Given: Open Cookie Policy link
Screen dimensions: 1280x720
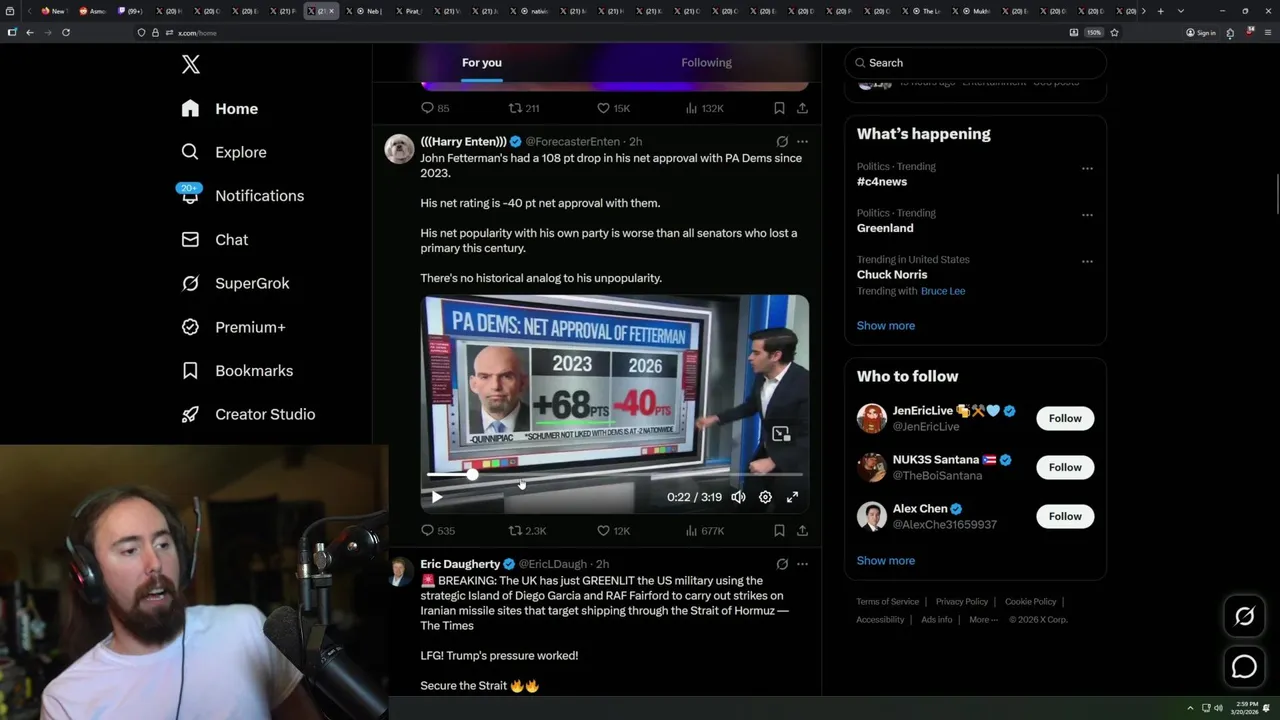Looking at the screenshot, I should click(1030, 602).
